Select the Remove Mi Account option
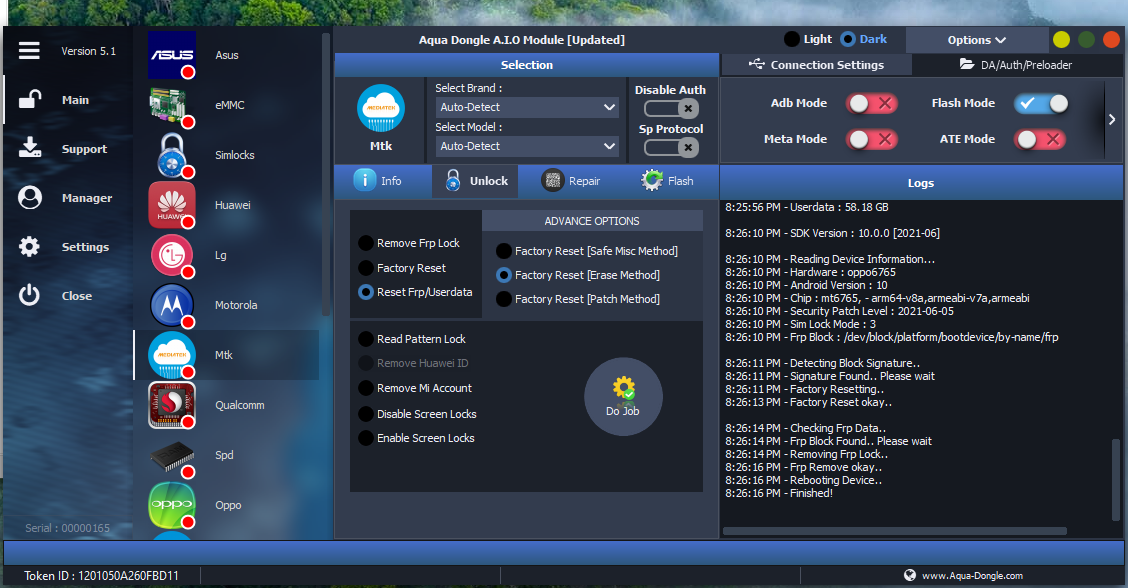Screen dimensions: 1128x588 [366, 388]
